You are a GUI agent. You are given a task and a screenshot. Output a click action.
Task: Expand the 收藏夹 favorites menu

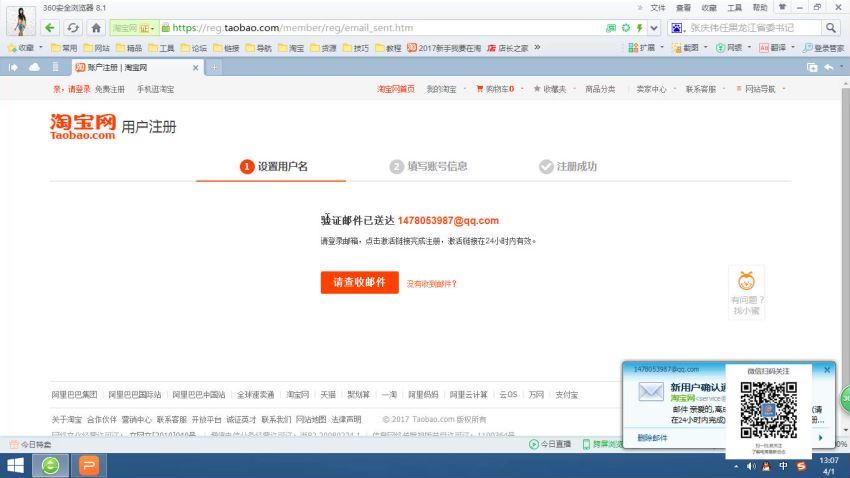pyautogui.click(x=553, y=89)
